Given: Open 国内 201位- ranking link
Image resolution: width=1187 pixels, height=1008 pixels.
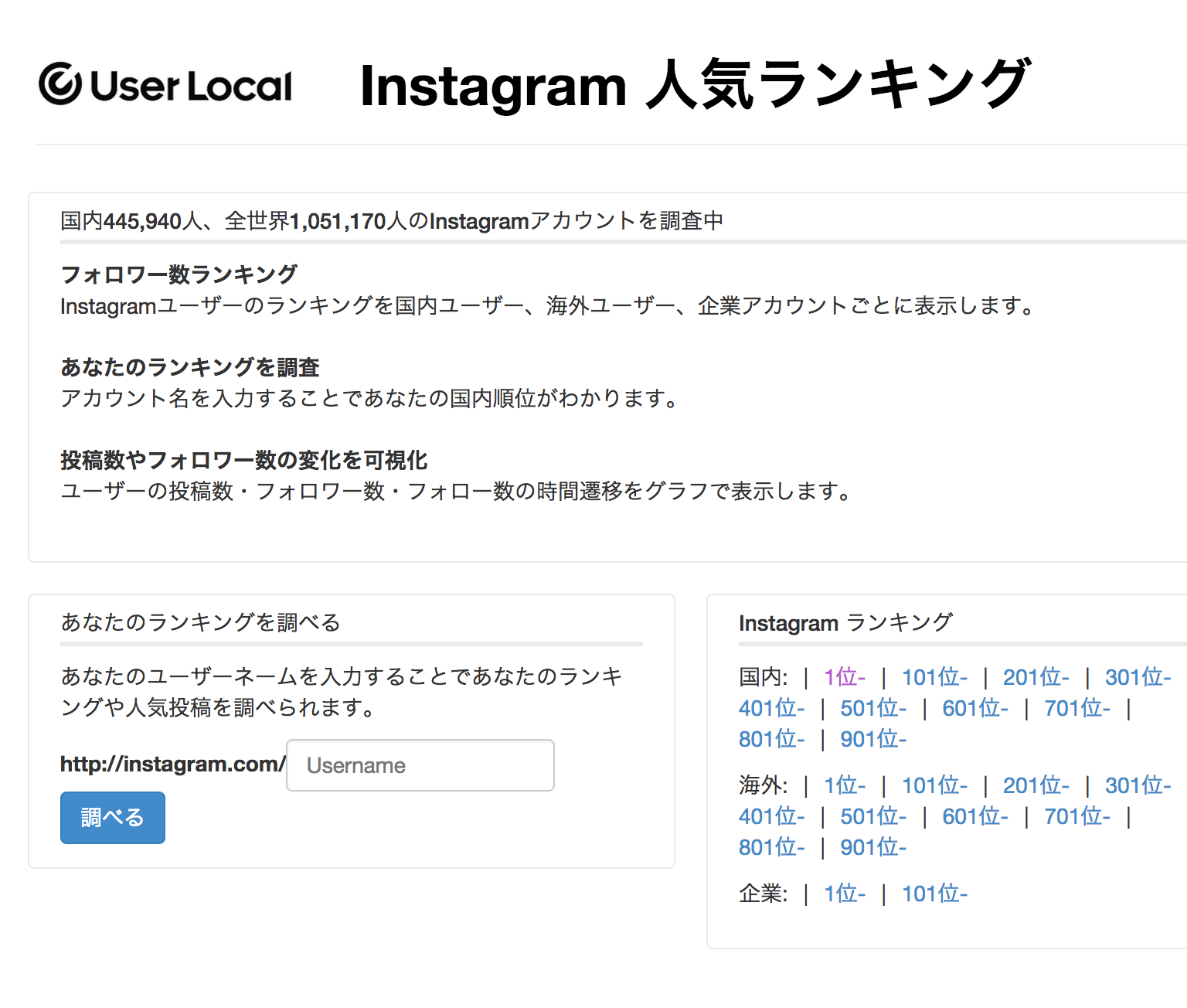Looking at the screenshot, I should pos(1036,677).
